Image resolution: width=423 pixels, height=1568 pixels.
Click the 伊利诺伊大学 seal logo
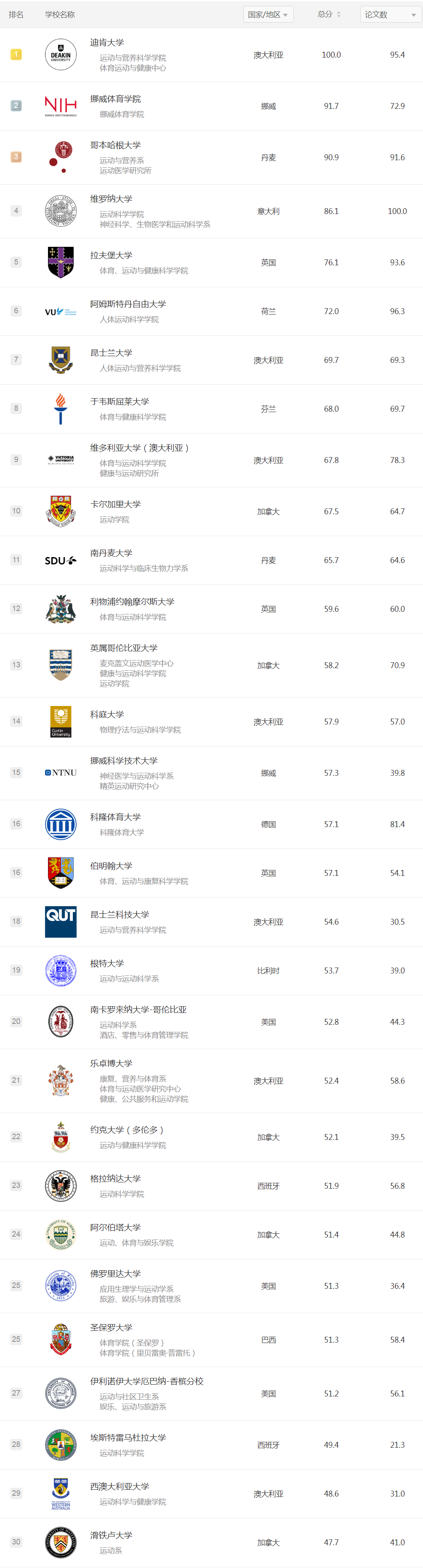[x=61, y=1393]
